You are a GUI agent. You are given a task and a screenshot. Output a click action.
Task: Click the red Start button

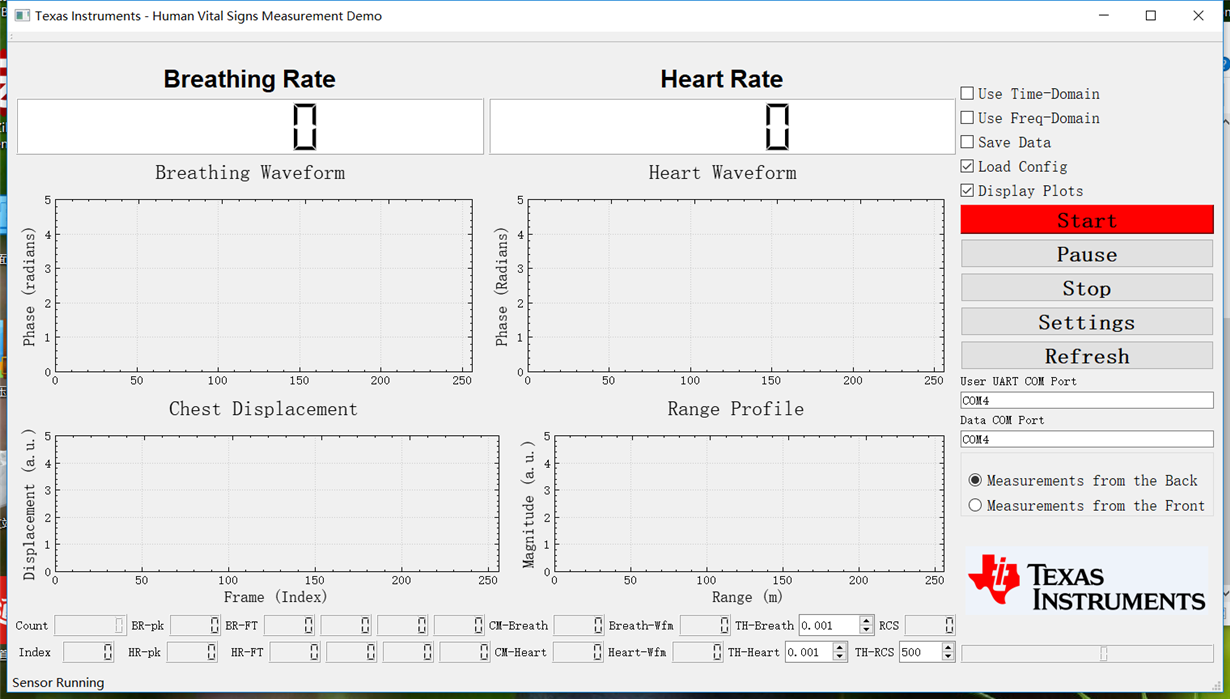tap(1087, 220)
